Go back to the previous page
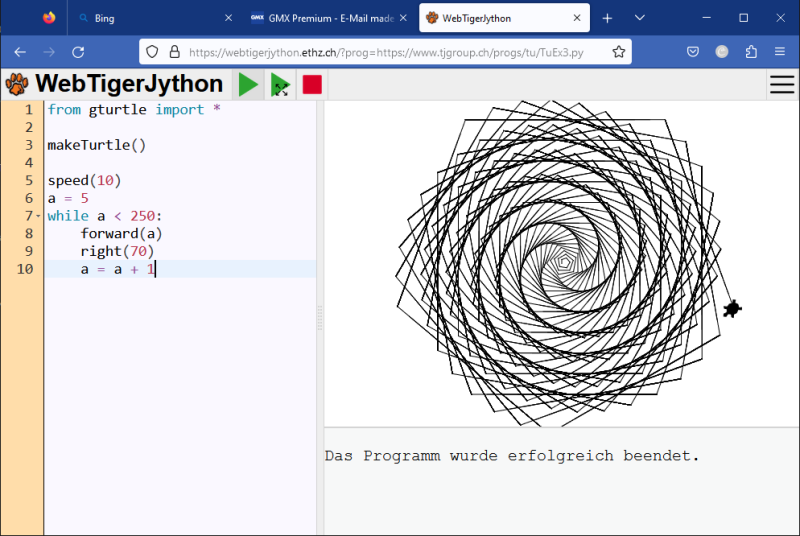Screen dimensions: 800x536 pyautogui.click(x=20, y=52)
